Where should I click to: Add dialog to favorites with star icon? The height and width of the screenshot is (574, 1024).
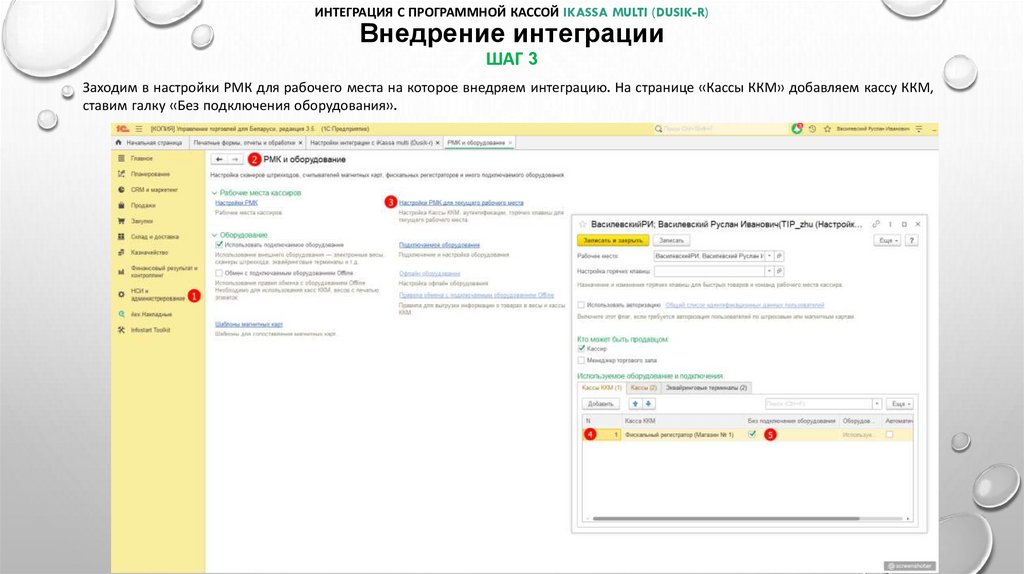tap(583, 224)
